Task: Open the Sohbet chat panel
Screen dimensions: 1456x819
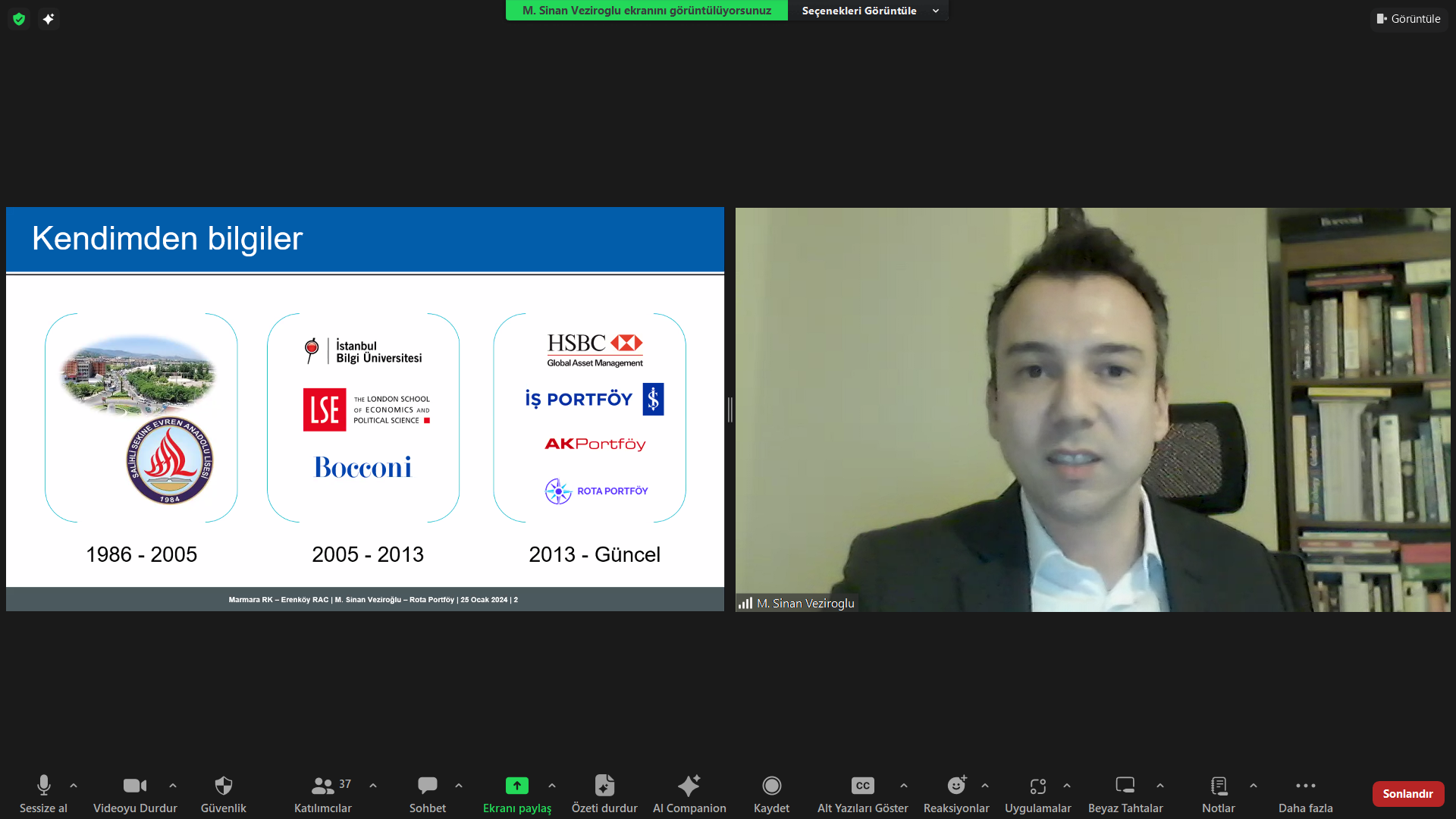Action: coord(428,793)
